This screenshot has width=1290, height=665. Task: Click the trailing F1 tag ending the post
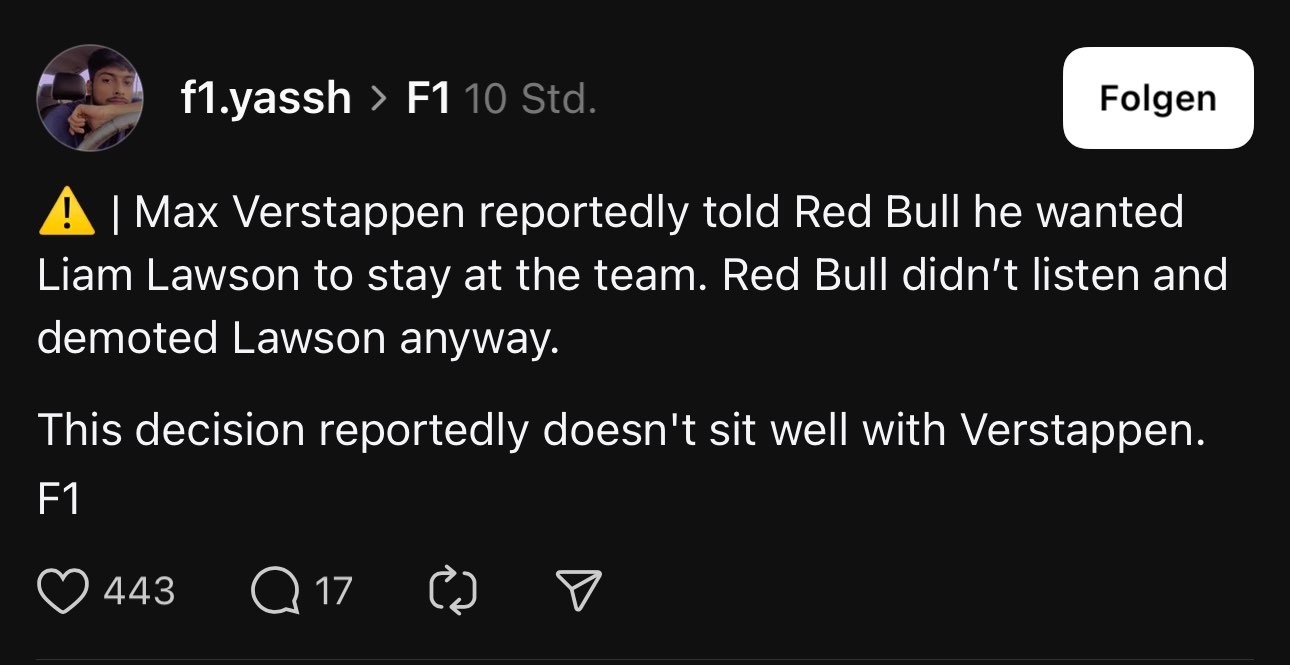58,500
